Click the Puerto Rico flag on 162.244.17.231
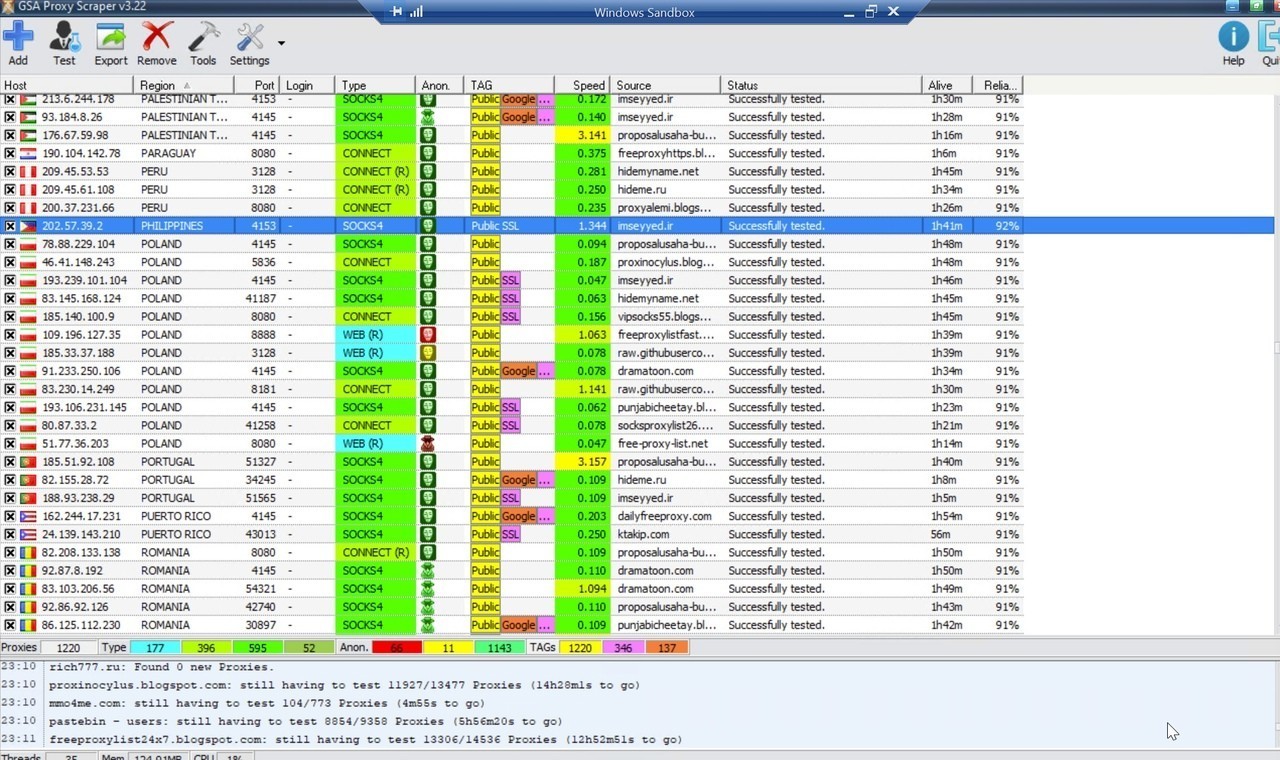This screenshot has height=760, width=1280. [28, 517]
